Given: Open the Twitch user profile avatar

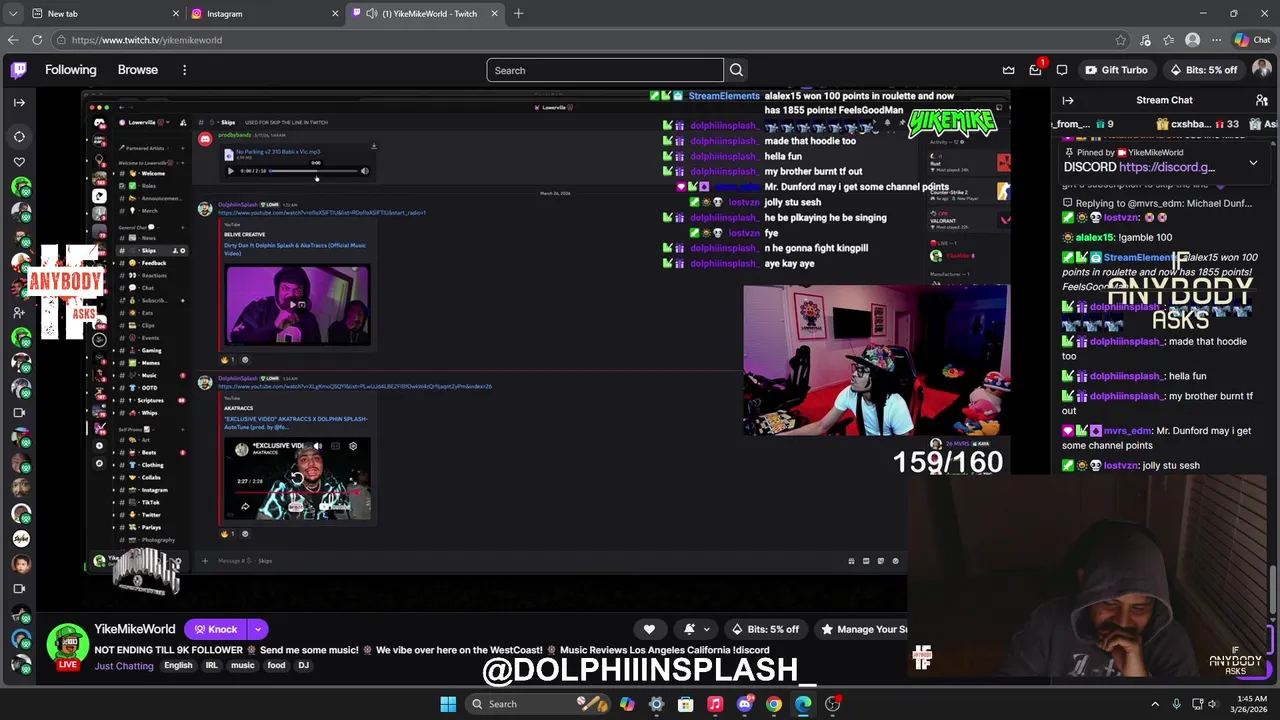Looking at the screenshot, I should 1261,70.
